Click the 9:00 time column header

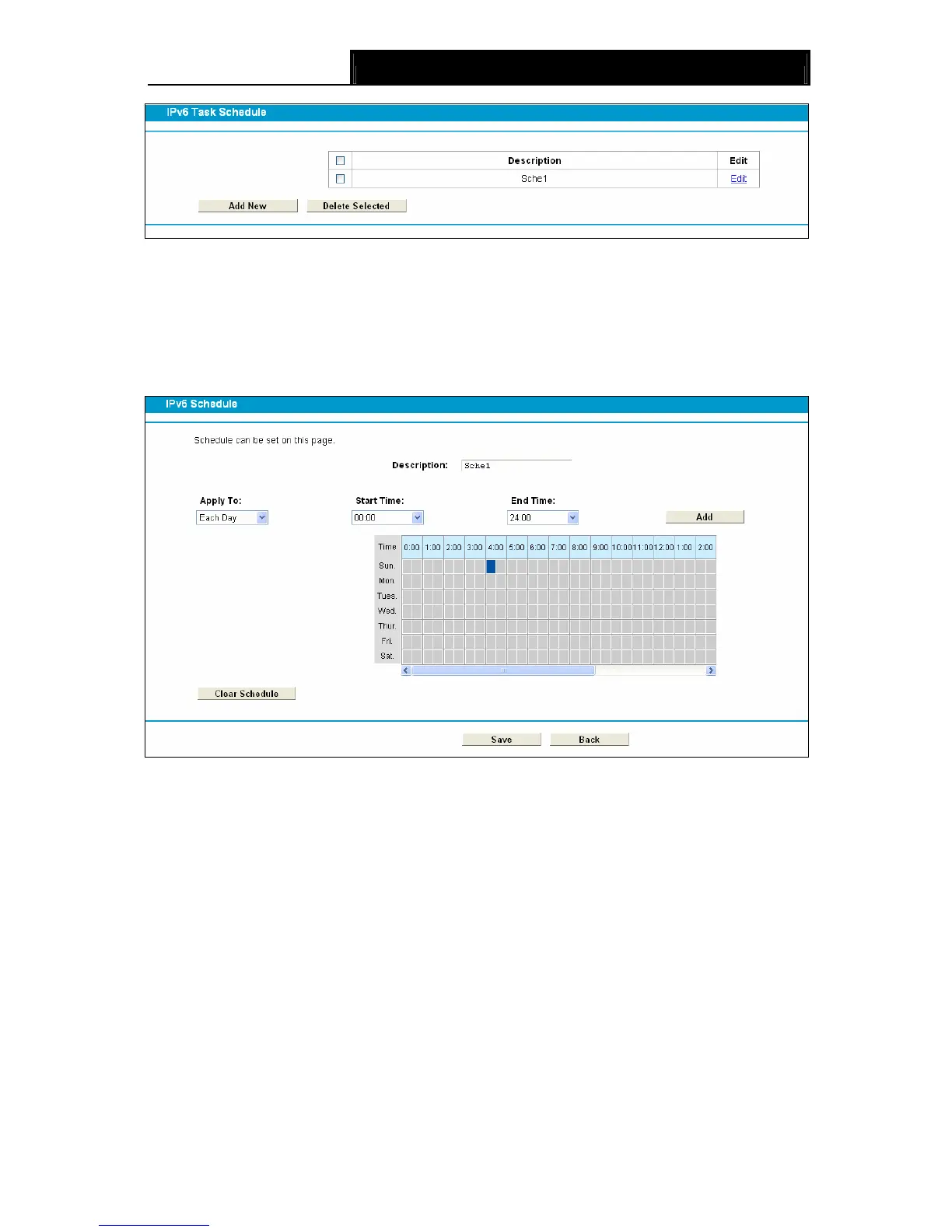pyautogui.click(x=601, y=547)
